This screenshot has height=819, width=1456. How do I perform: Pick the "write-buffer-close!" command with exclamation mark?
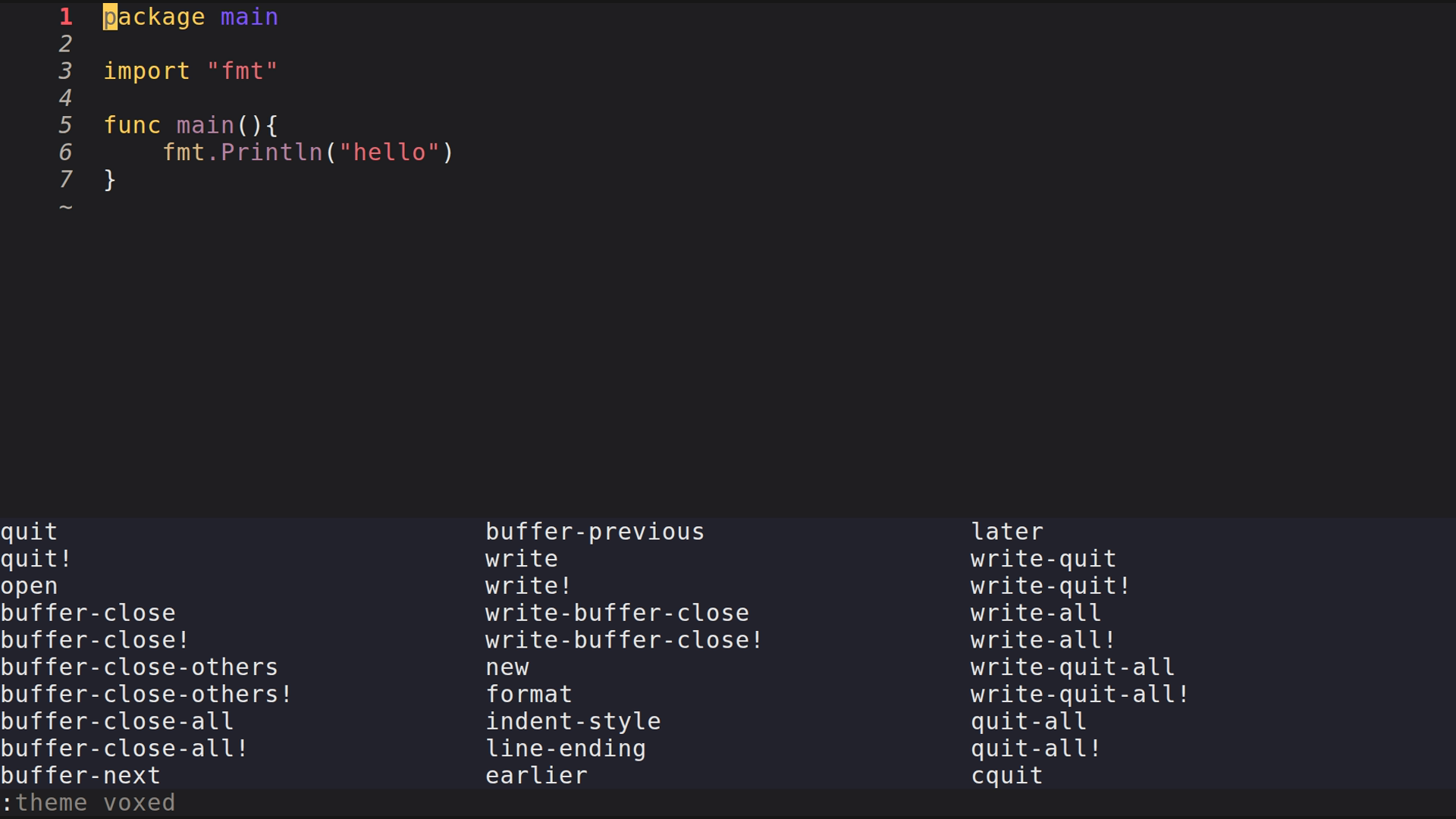(623, 641)
